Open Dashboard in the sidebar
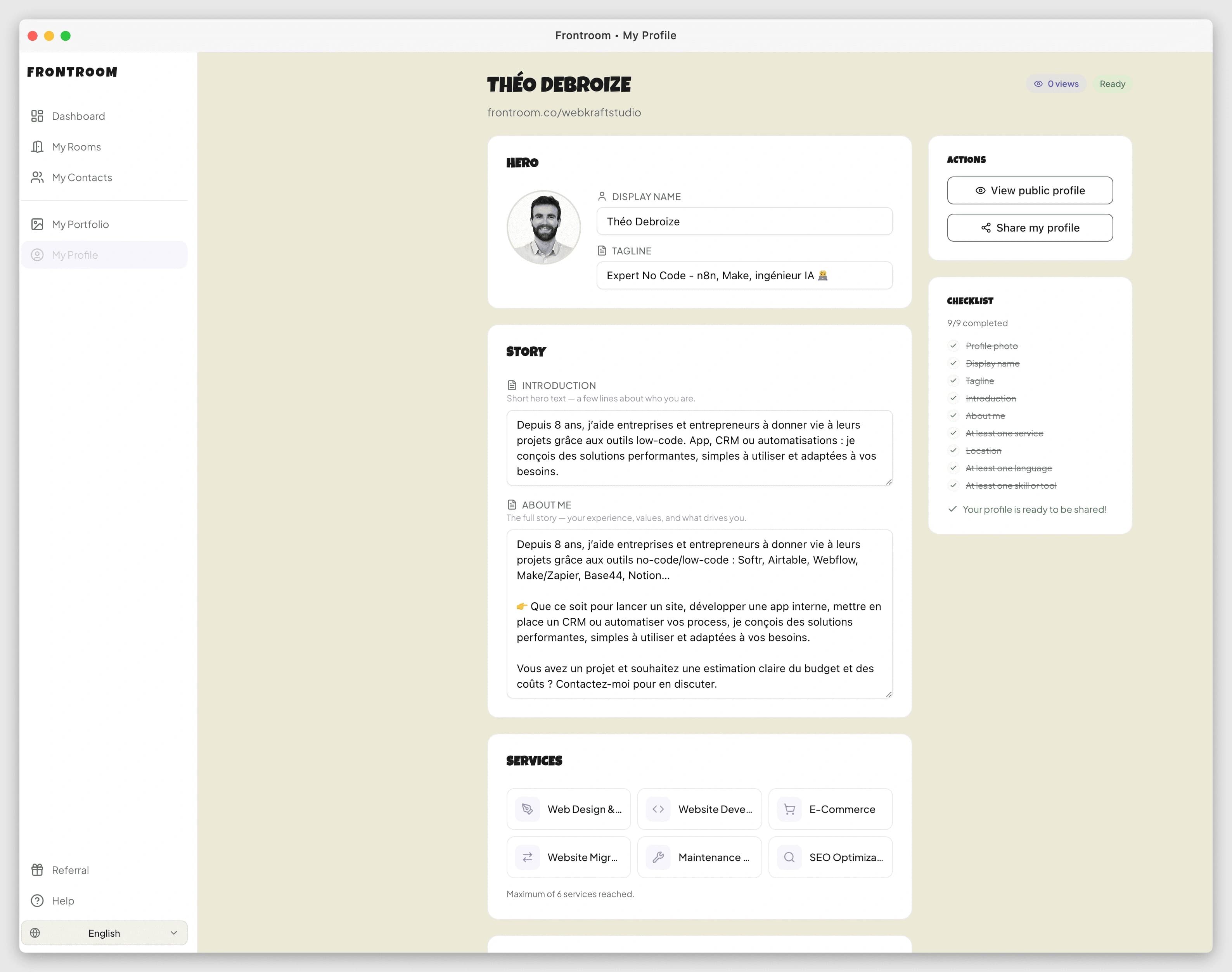This screenshot has height=972, width=1232. [104, 116]
